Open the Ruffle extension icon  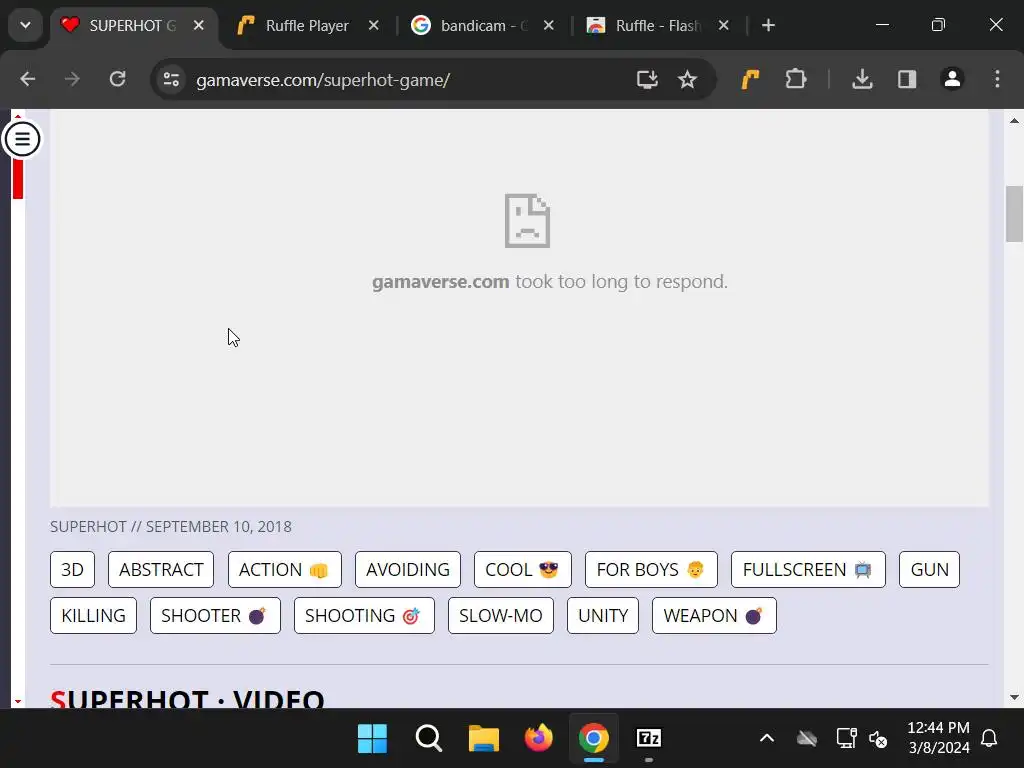pos(750,79)
